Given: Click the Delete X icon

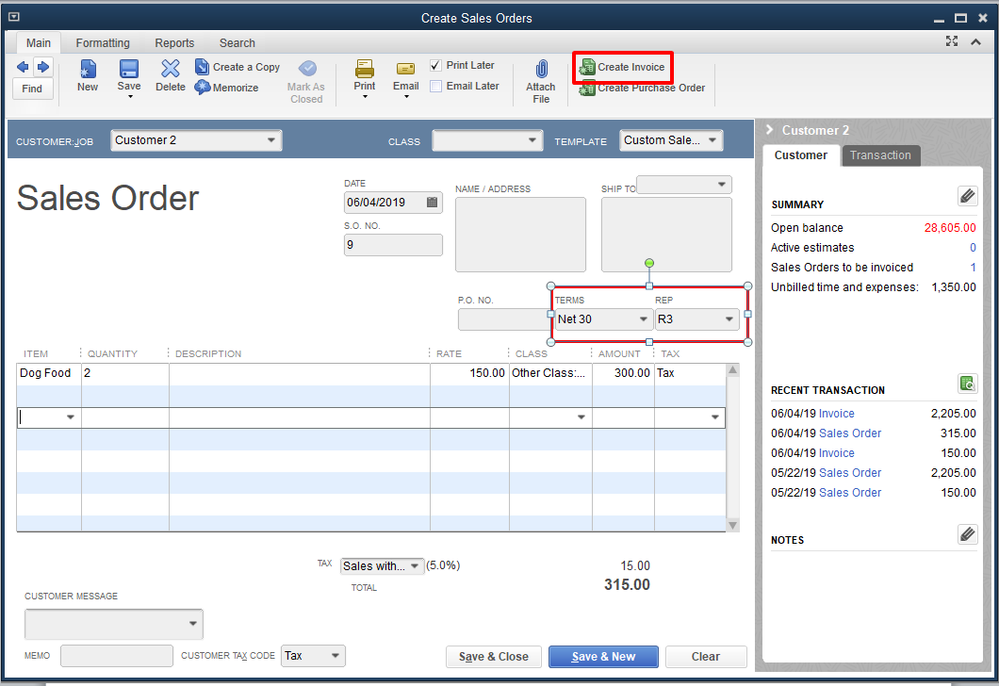Looking at the screenshot, I should click(x=170, y=68).
